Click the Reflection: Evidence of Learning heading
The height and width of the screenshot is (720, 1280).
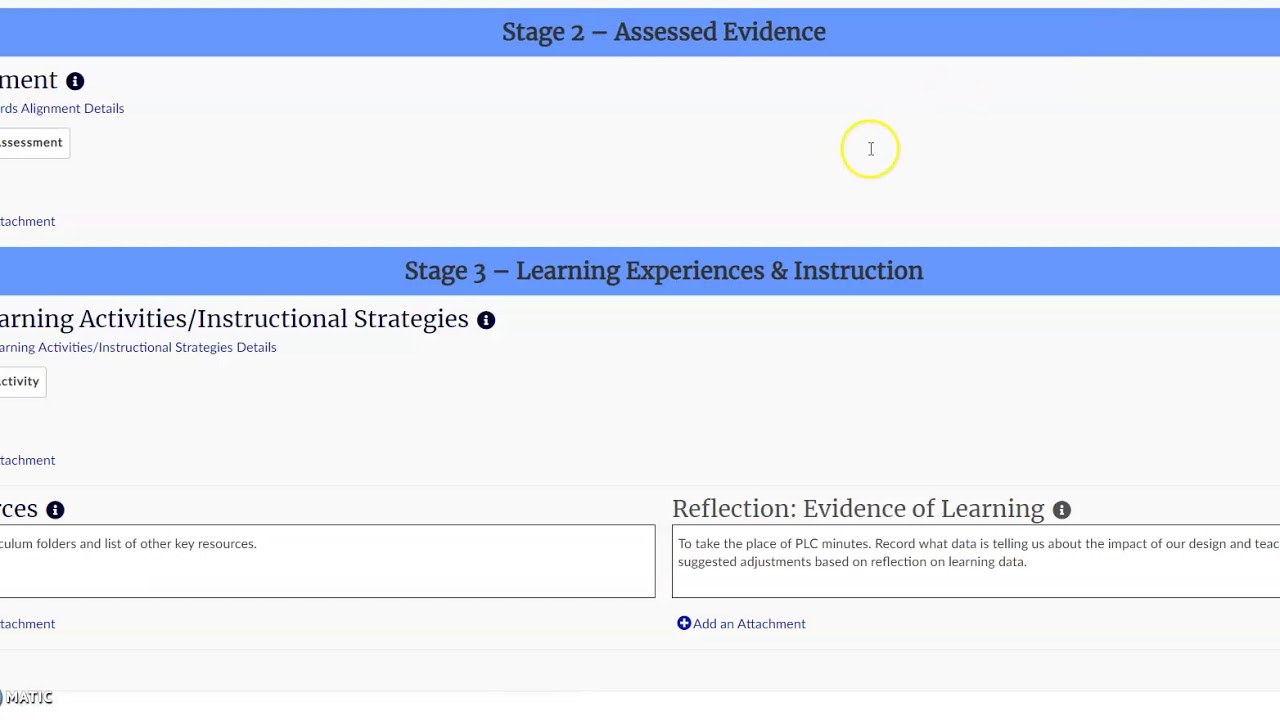(858, 509)
